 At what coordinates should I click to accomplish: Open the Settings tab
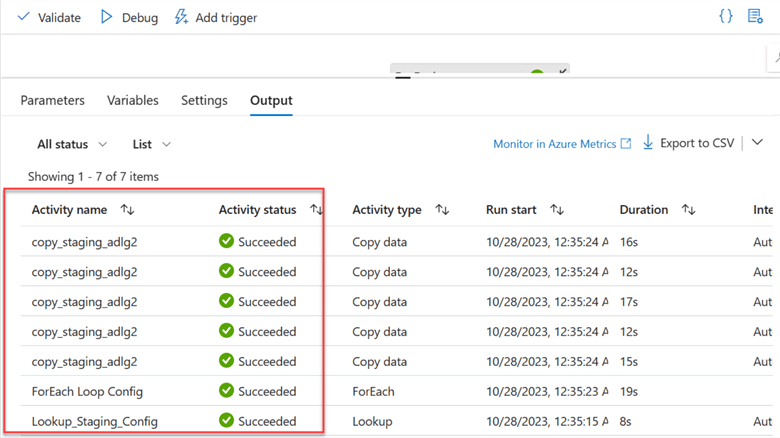pos(204,101)
